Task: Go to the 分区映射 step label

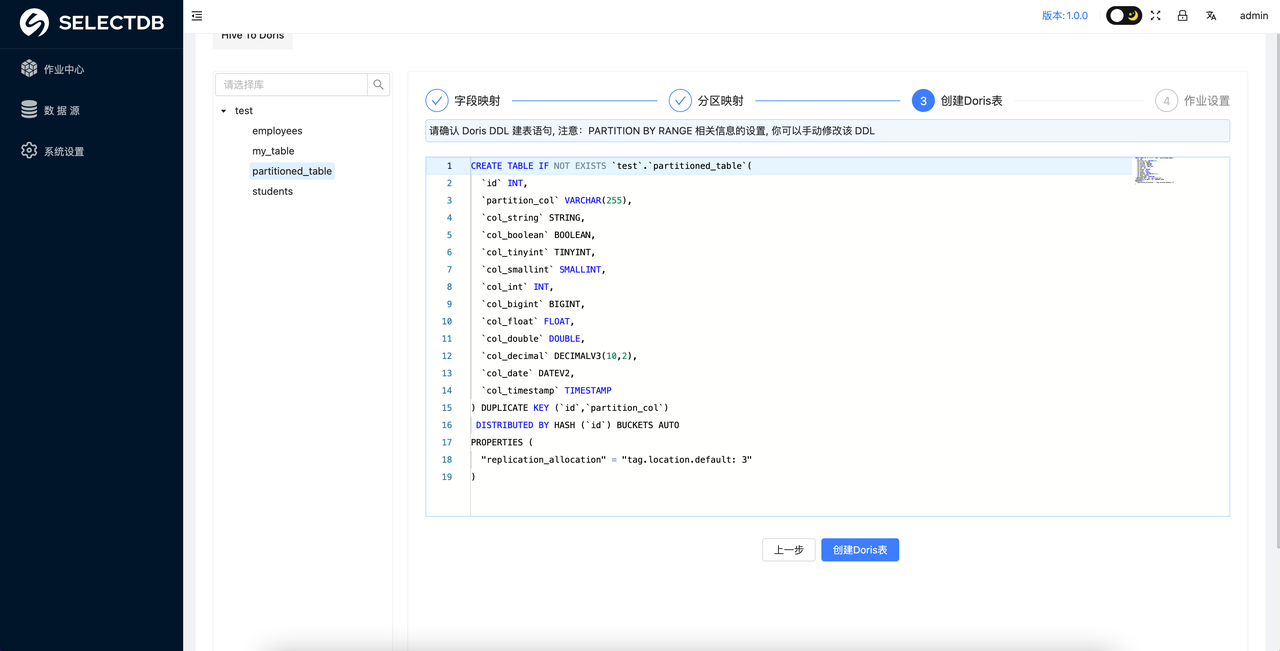Action: [720, 101]
